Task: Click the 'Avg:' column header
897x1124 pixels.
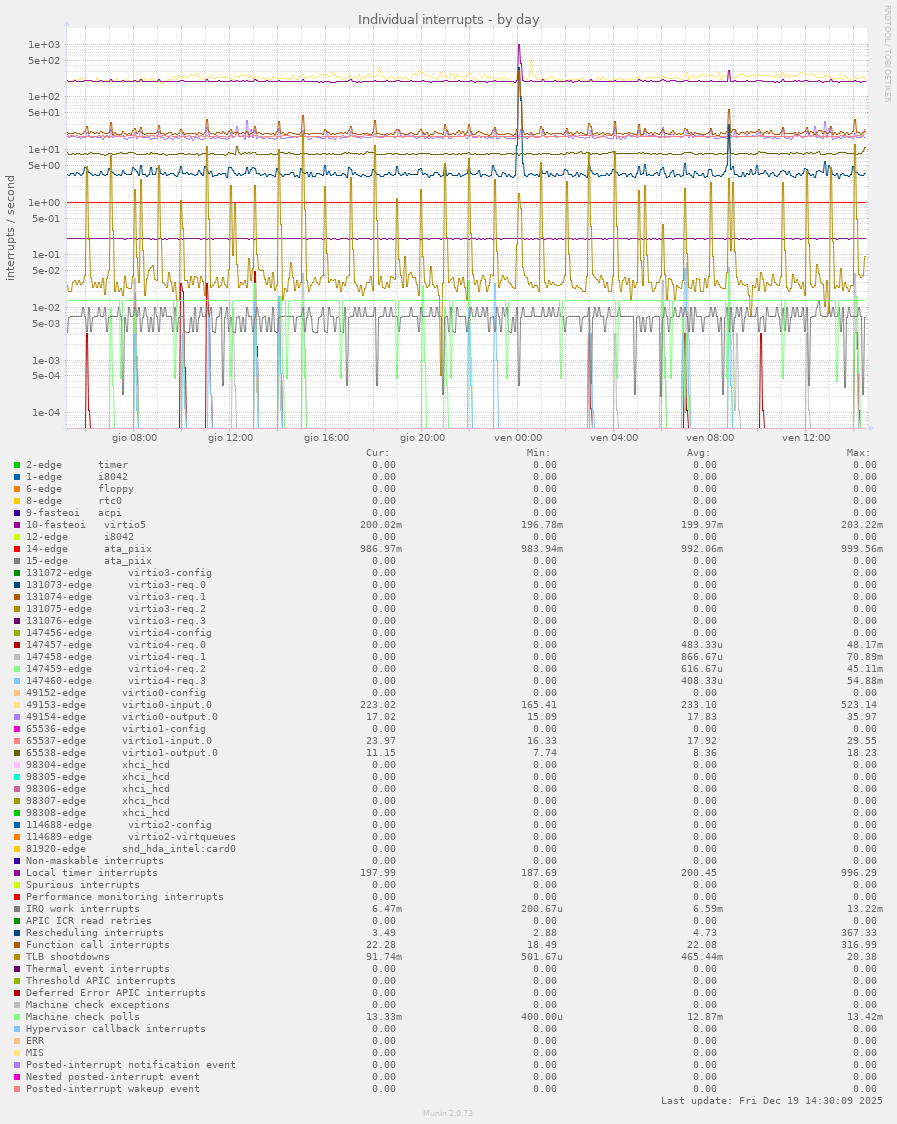Action: tap(698, 452)
